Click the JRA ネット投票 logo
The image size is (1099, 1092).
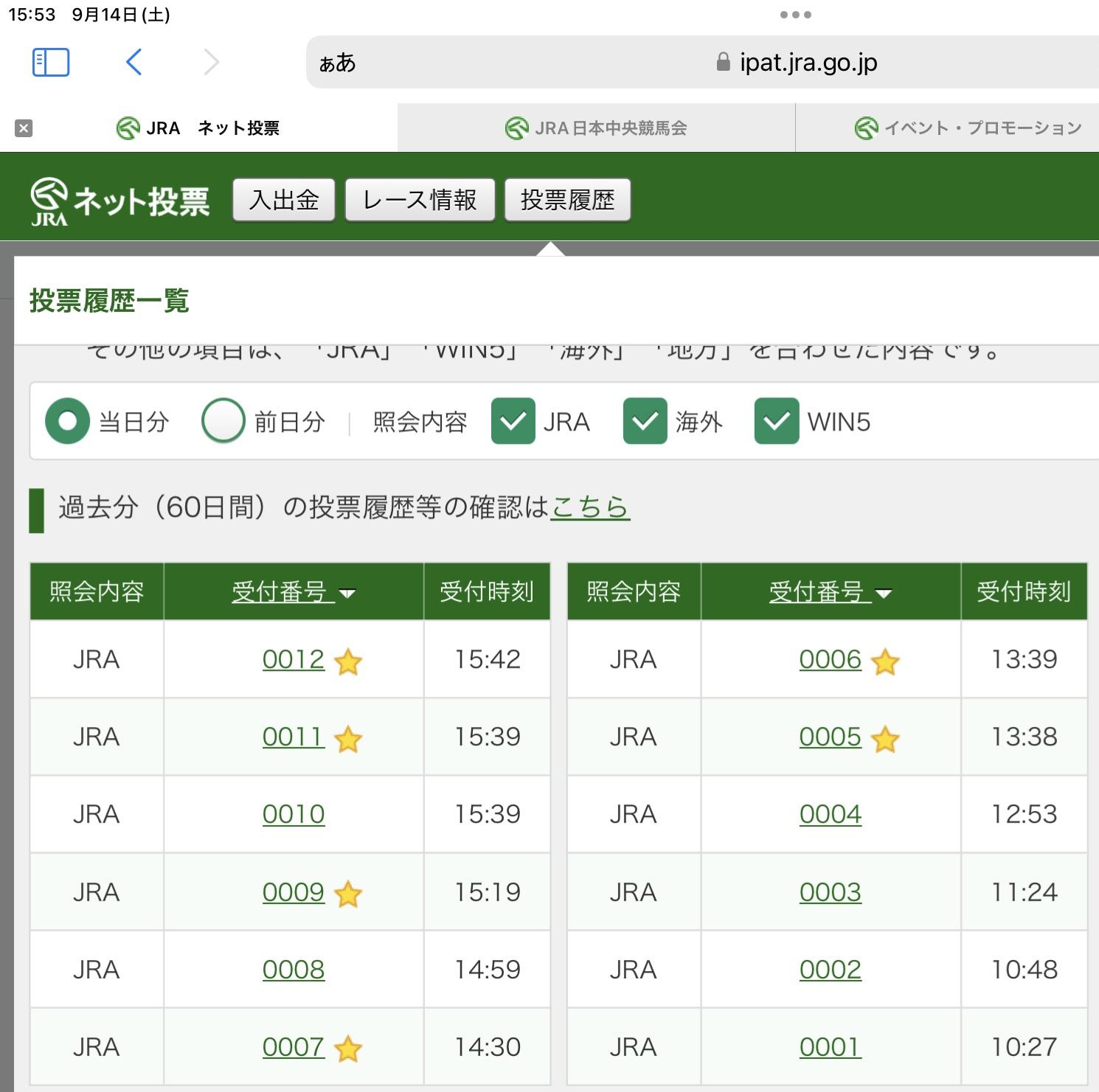pos(120,201)
